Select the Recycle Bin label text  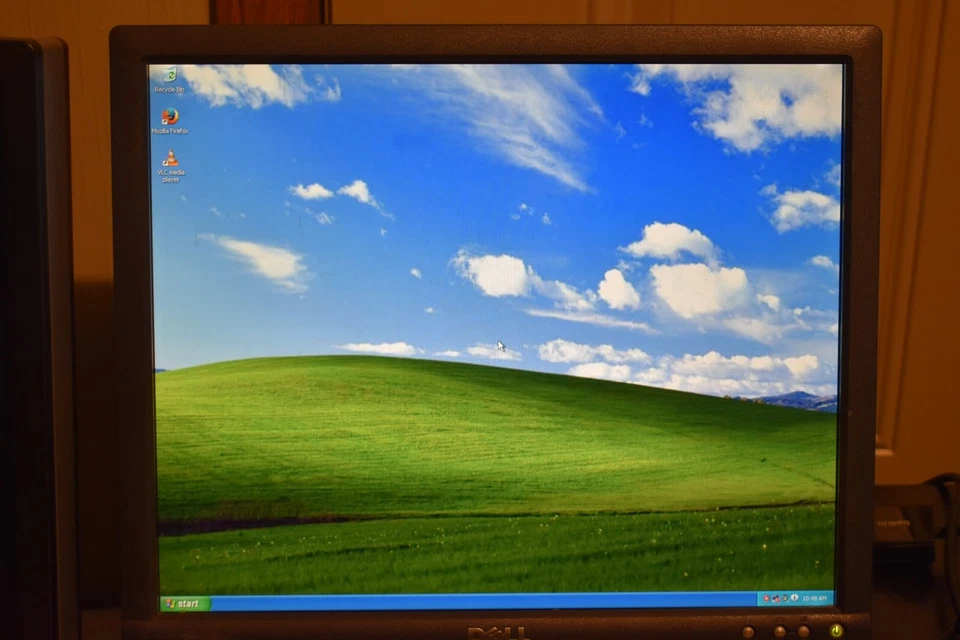point(169,88)
